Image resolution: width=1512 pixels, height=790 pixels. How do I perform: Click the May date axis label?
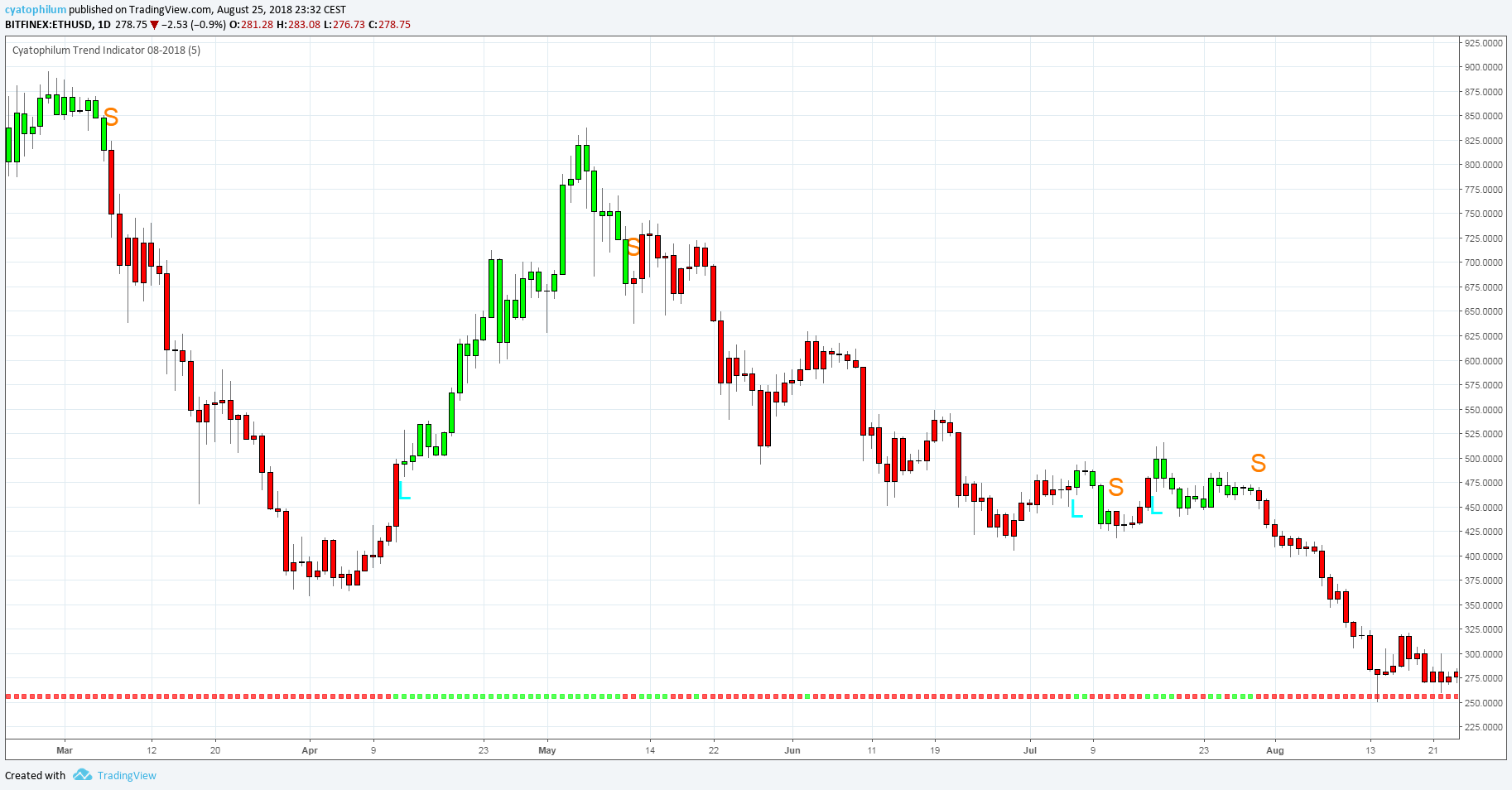547,750
